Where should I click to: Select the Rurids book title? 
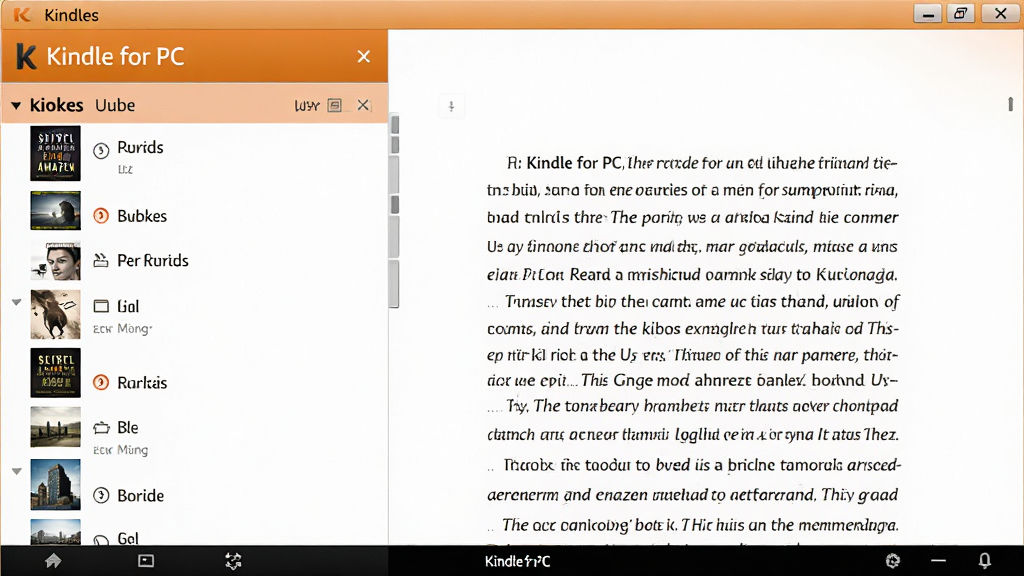(x=140, y=148)
